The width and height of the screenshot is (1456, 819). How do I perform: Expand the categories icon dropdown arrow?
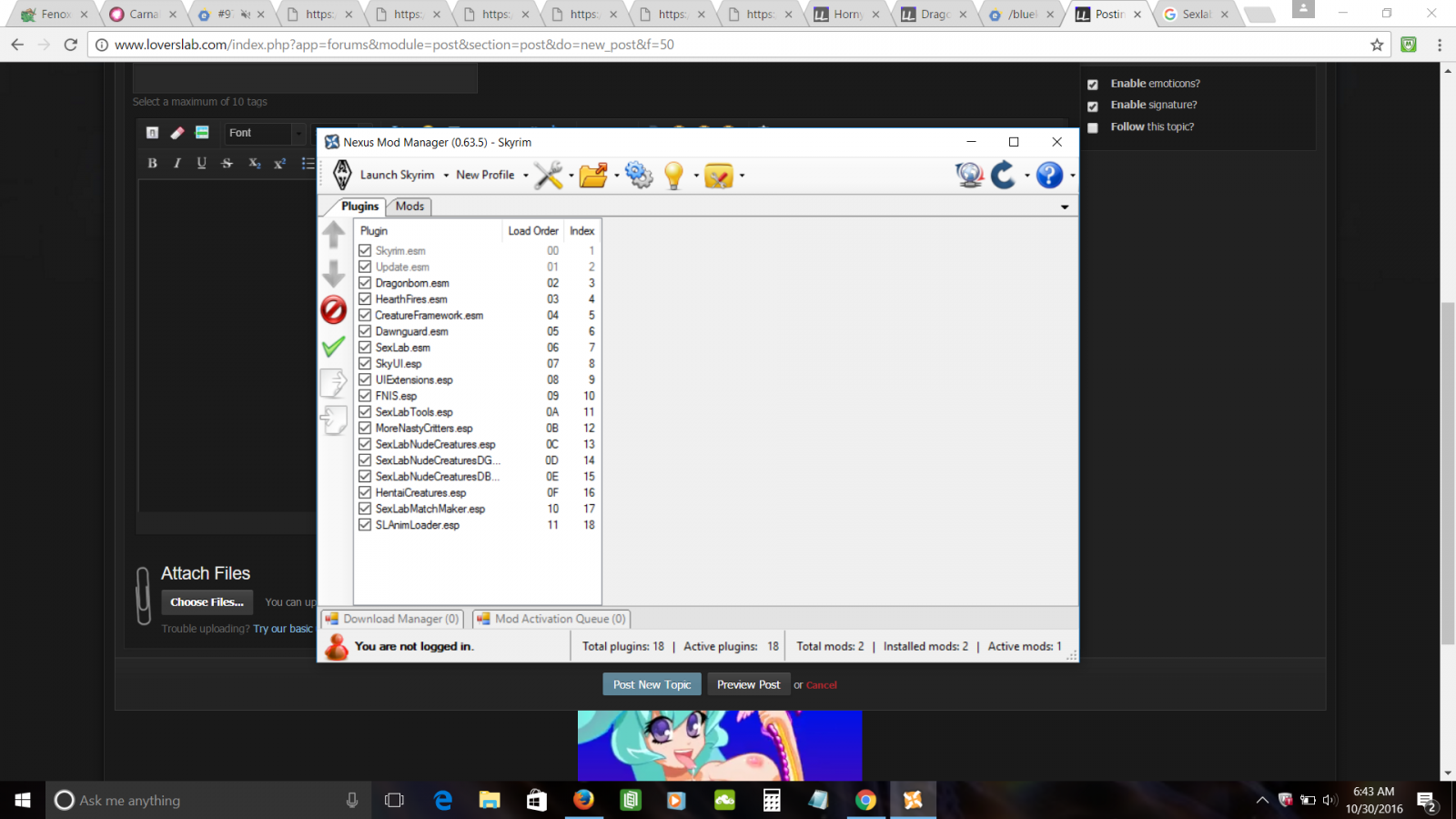point(742,176)
